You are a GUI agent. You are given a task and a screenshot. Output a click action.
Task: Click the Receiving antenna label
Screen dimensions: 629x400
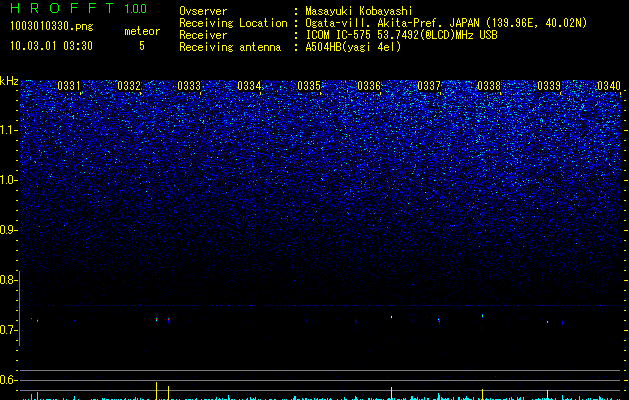230,47
